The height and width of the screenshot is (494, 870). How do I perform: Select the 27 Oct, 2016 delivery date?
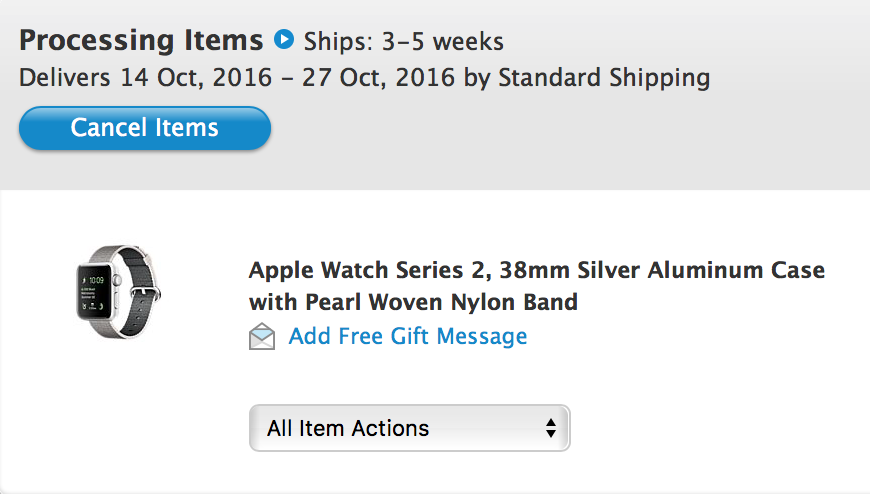tap(378, 78)
